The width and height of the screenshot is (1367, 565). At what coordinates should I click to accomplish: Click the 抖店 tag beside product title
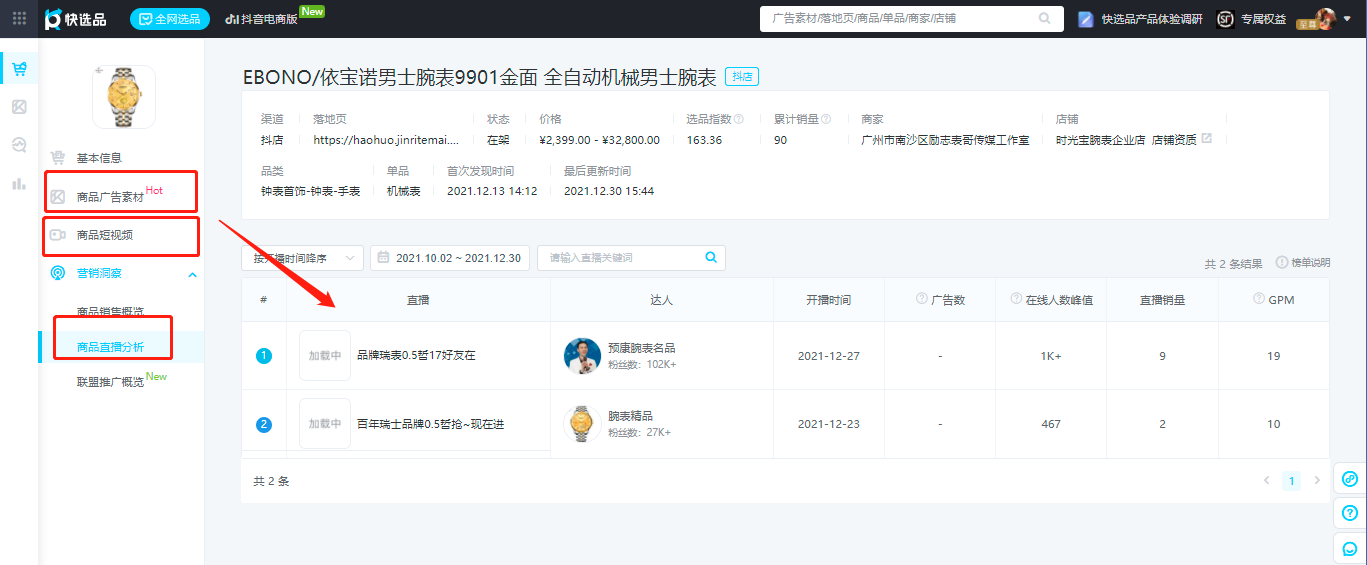742,77
